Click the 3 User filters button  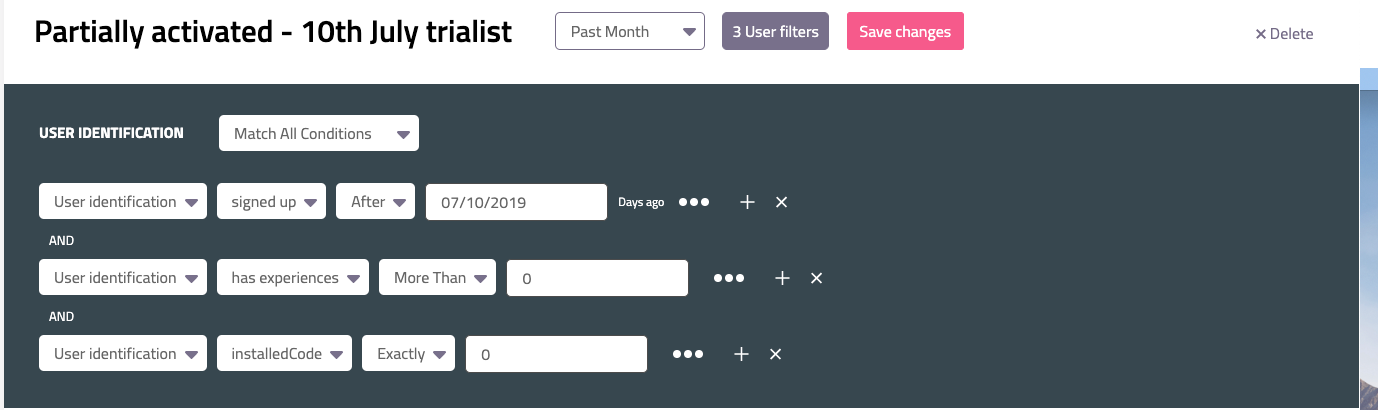coord(775,31)
